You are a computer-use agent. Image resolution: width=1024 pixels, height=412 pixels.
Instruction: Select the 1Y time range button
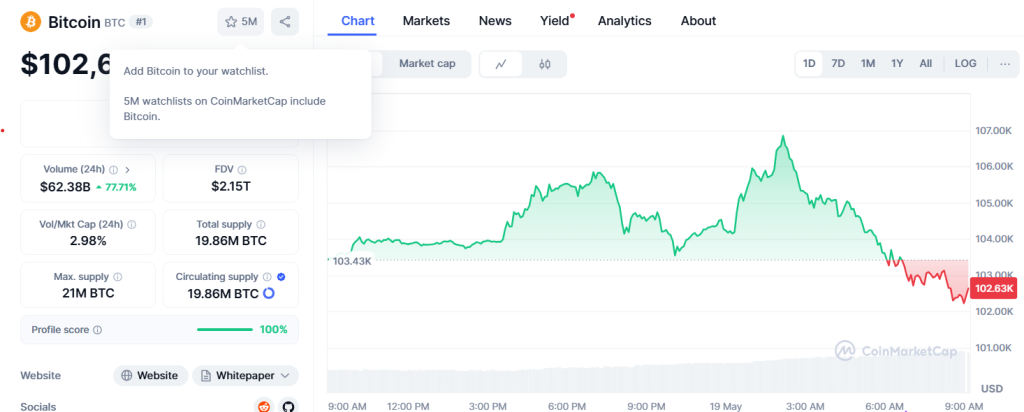[897, 64]
